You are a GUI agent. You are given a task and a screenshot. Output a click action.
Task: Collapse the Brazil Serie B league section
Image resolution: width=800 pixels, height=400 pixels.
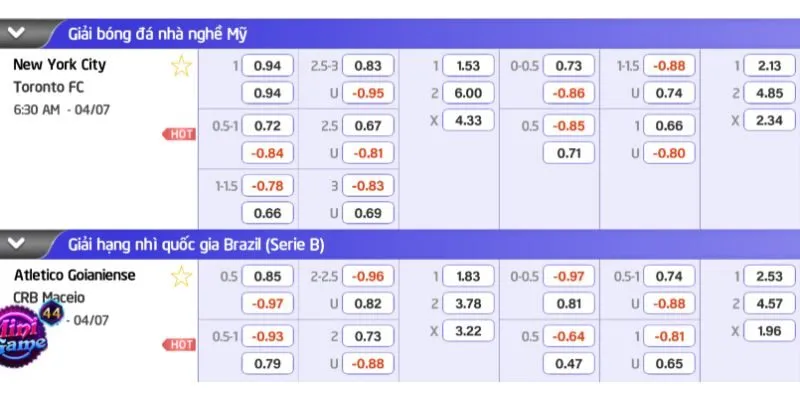tap(16, 244)
